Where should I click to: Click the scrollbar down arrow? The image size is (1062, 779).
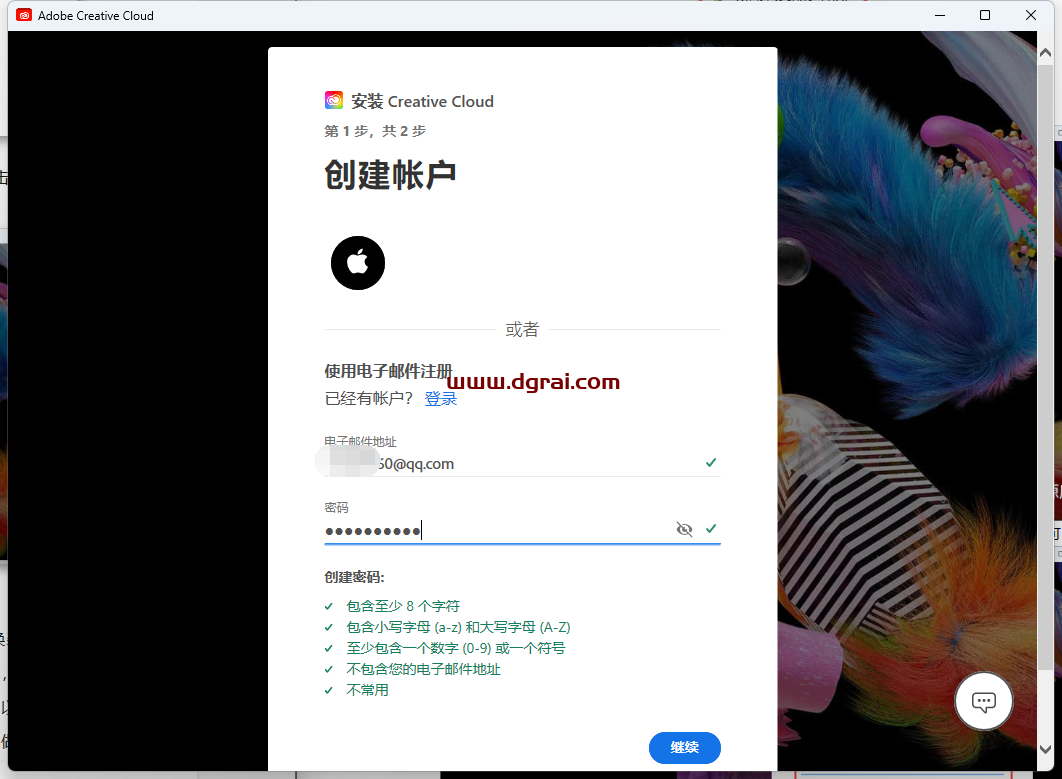[x=1047, y=748]
